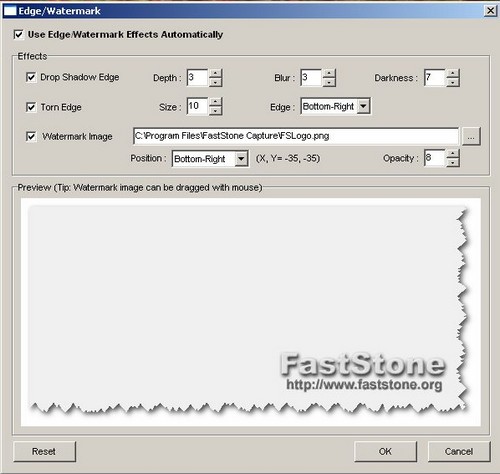
Task: Toggle Use Edge/Watermark Effects Automatically checkbox
Action: 19,34
